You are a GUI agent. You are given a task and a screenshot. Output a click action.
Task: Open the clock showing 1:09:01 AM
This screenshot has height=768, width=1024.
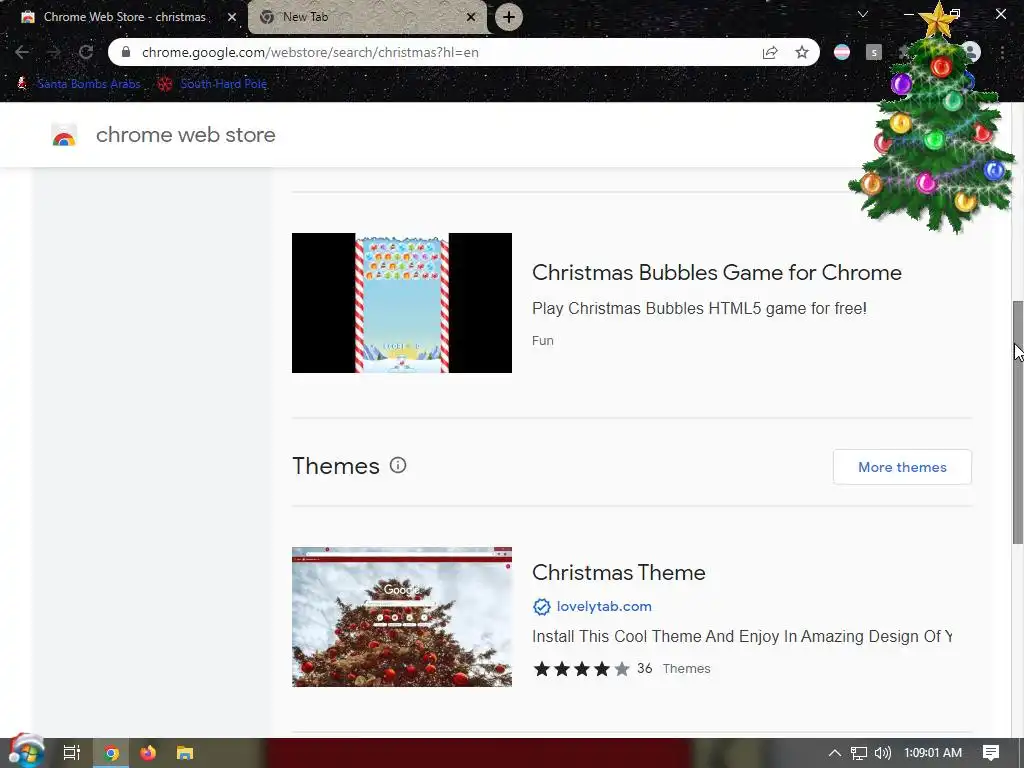tap(933, 753)
